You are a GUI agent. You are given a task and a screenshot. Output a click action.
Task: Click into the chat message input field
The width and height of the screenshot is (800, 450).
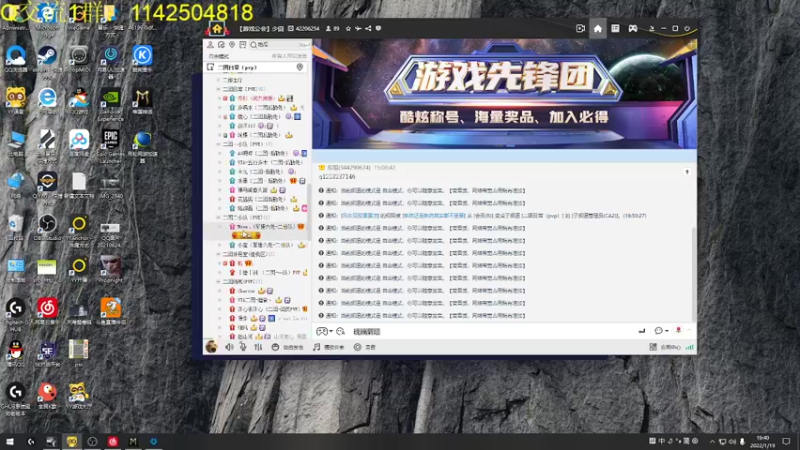[490, 332]
